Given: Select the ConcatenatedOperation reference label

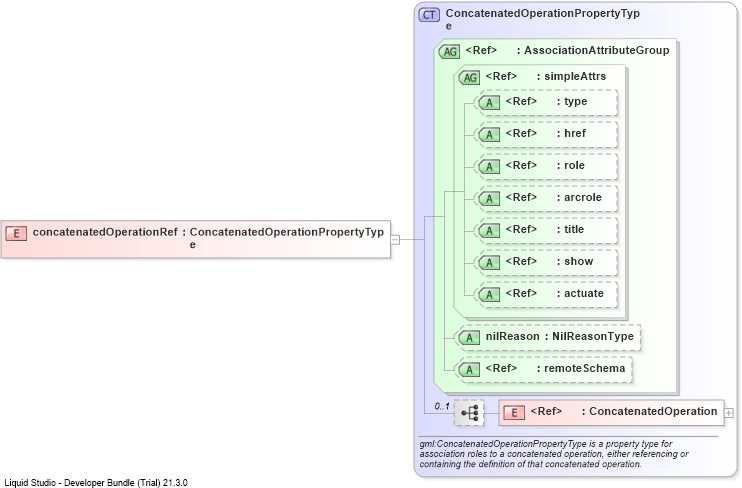Looking at the screenshot, I should tap(653, 411).
